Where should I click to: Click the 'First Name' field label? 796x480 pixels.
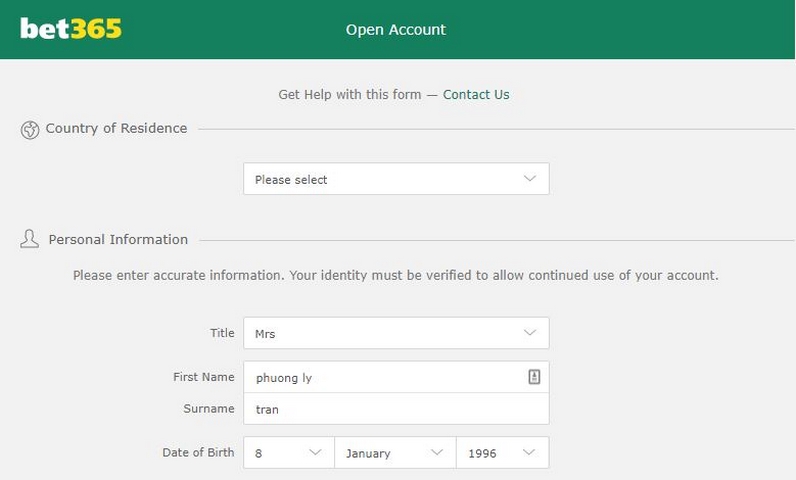pyautogui.click(x=204, y=377)
